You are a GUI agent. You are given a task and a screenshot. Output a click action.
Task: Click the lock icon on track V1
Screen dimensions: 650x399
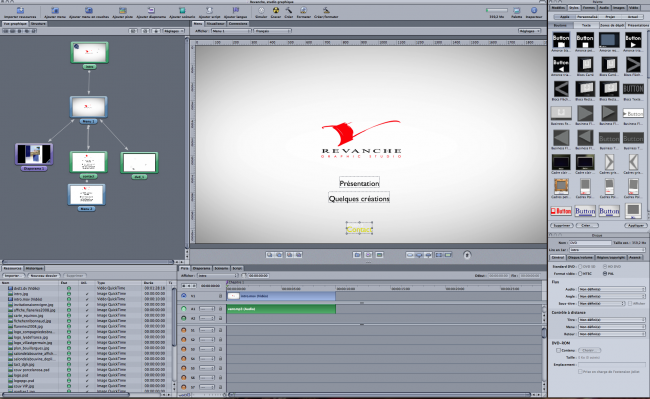221,296
